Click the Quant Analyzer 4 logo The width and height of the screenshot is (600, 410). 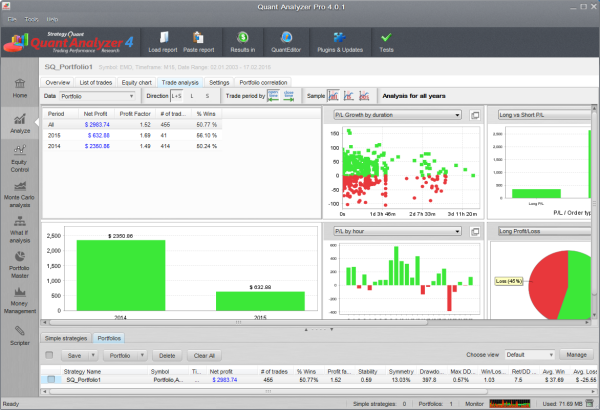click(69, 42)
